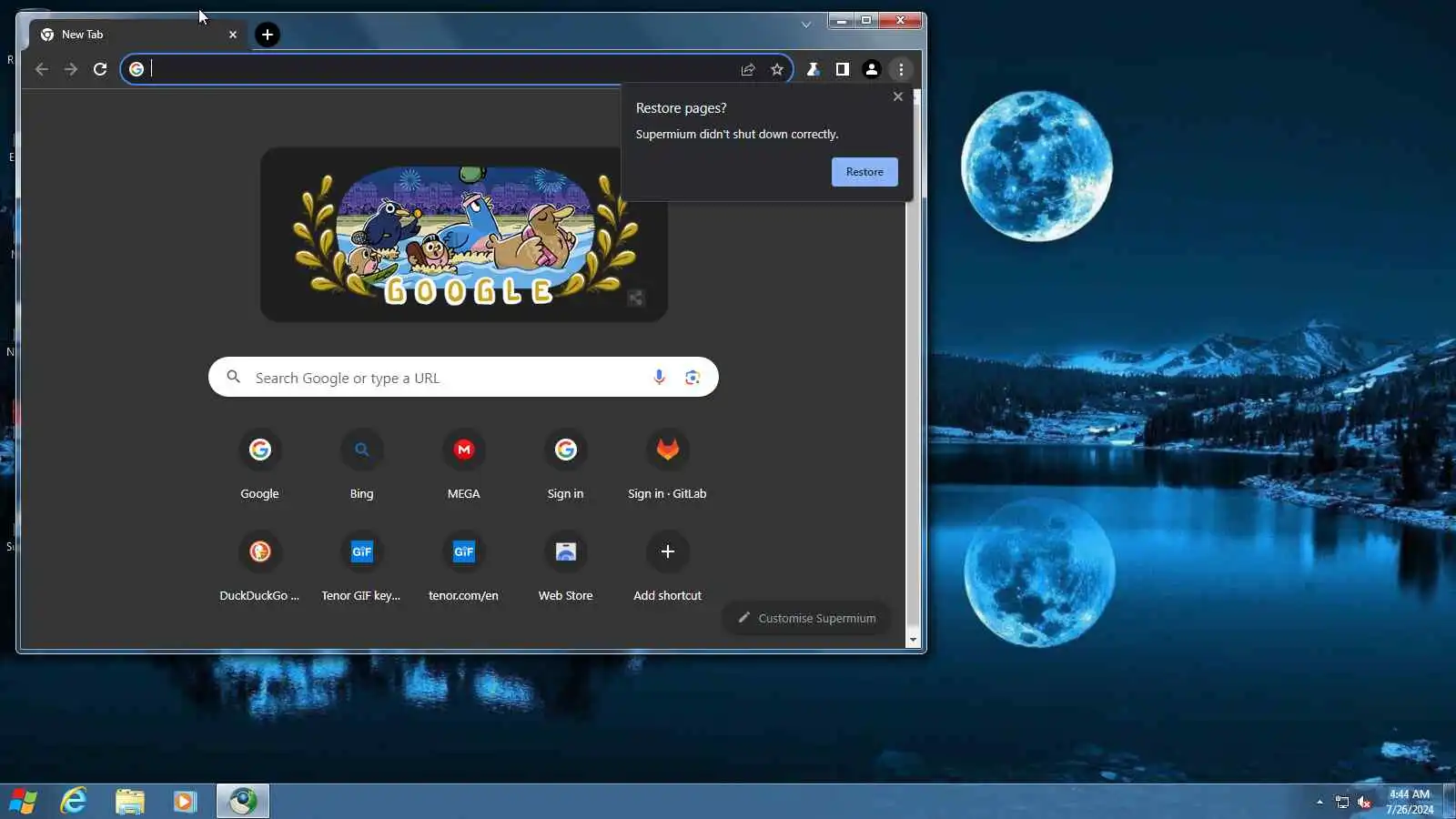Open File Explorer from taskbar
Image resolution: width=1456 pixels, height=819 pixels.
[130, 802]
